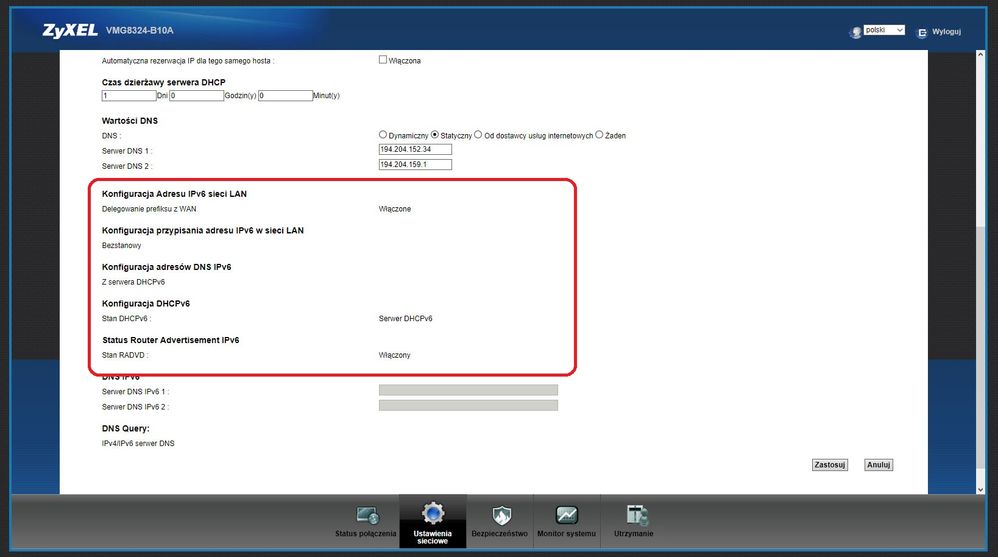Open the polski language dropdown

[884, 31]
